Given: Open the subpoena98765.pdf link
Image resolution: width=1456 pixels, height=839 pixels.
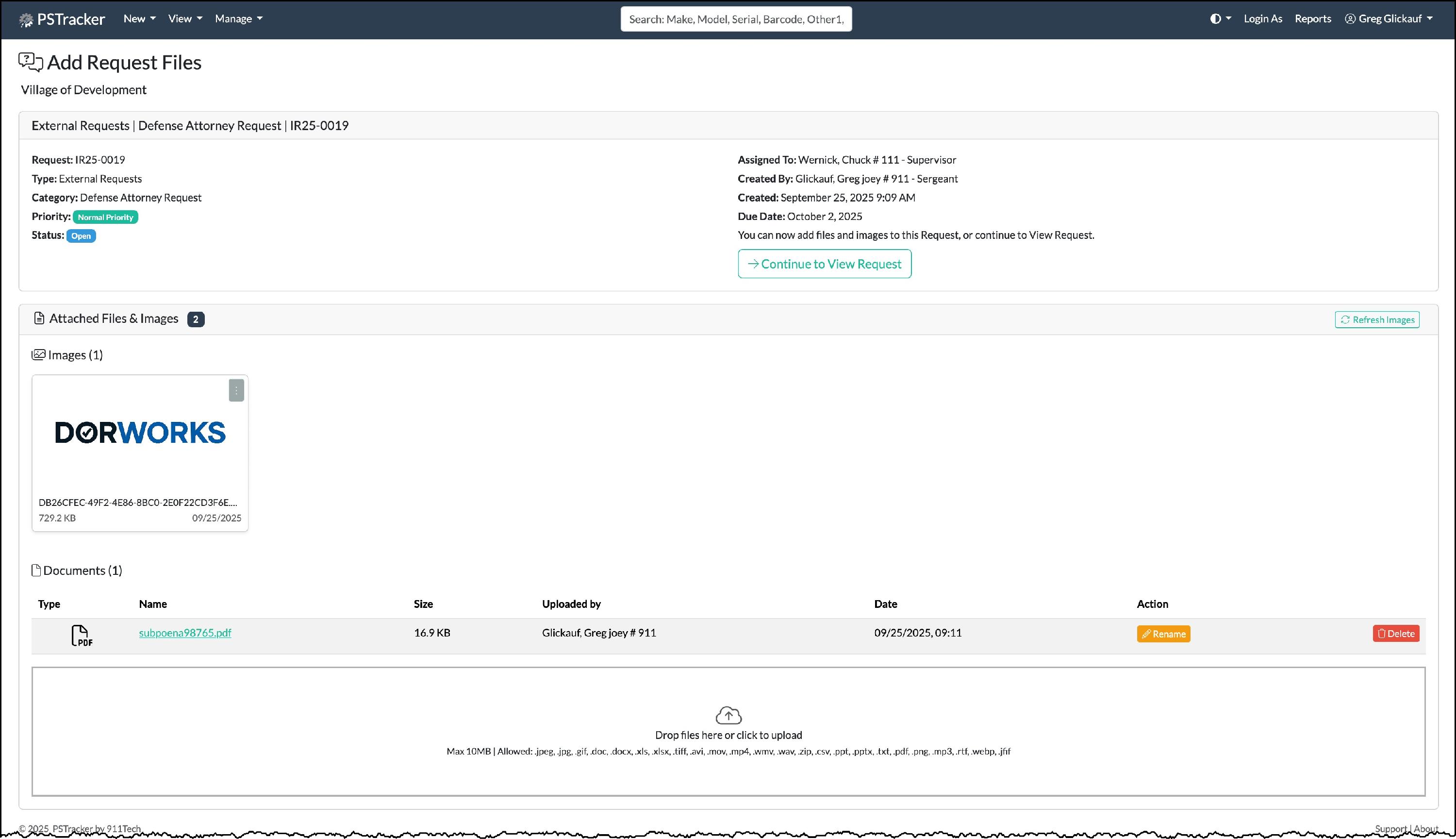Looking at the screenshot, I should (x=185, y=633).
